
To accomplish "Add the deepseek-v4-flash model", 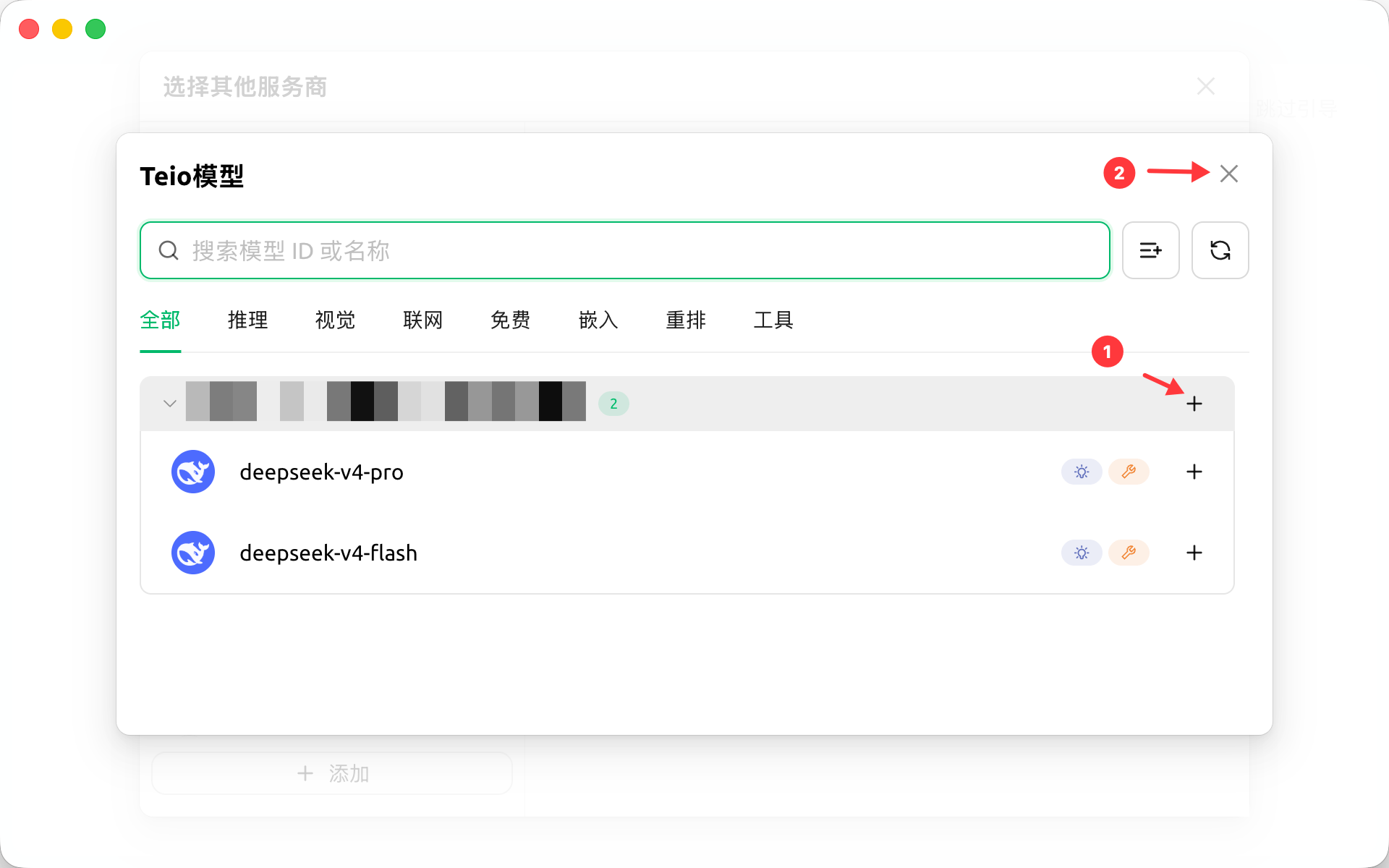I will 1194,553.
